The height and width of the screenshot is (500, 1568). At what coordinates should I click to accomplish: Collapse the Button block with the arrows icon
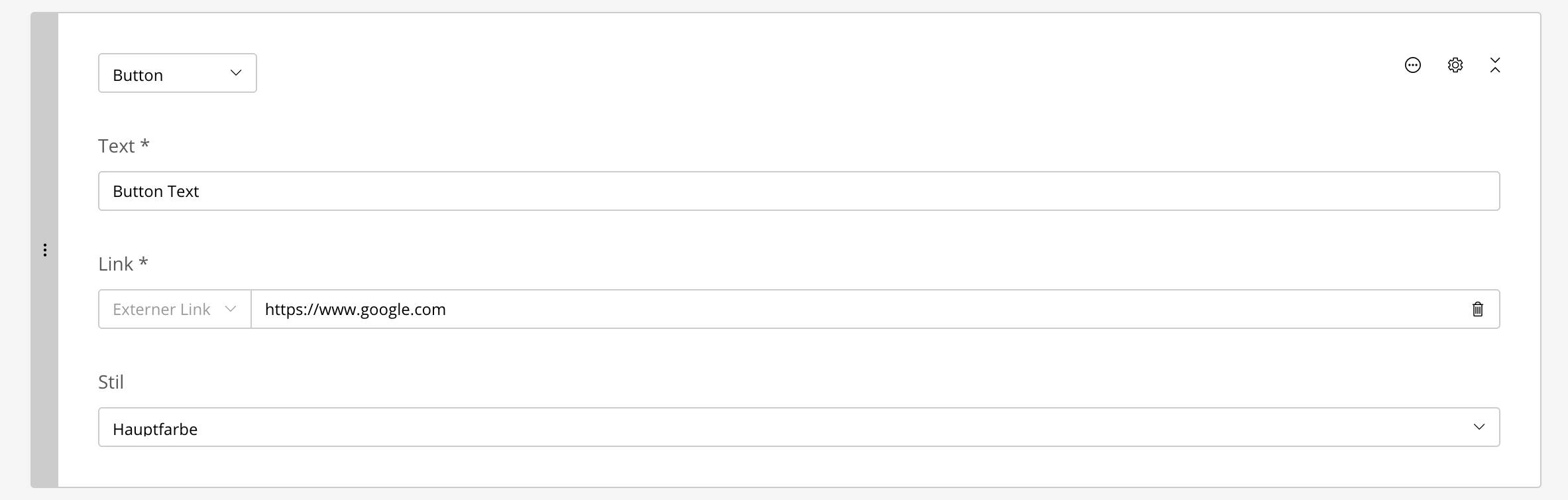[1495, 65]
